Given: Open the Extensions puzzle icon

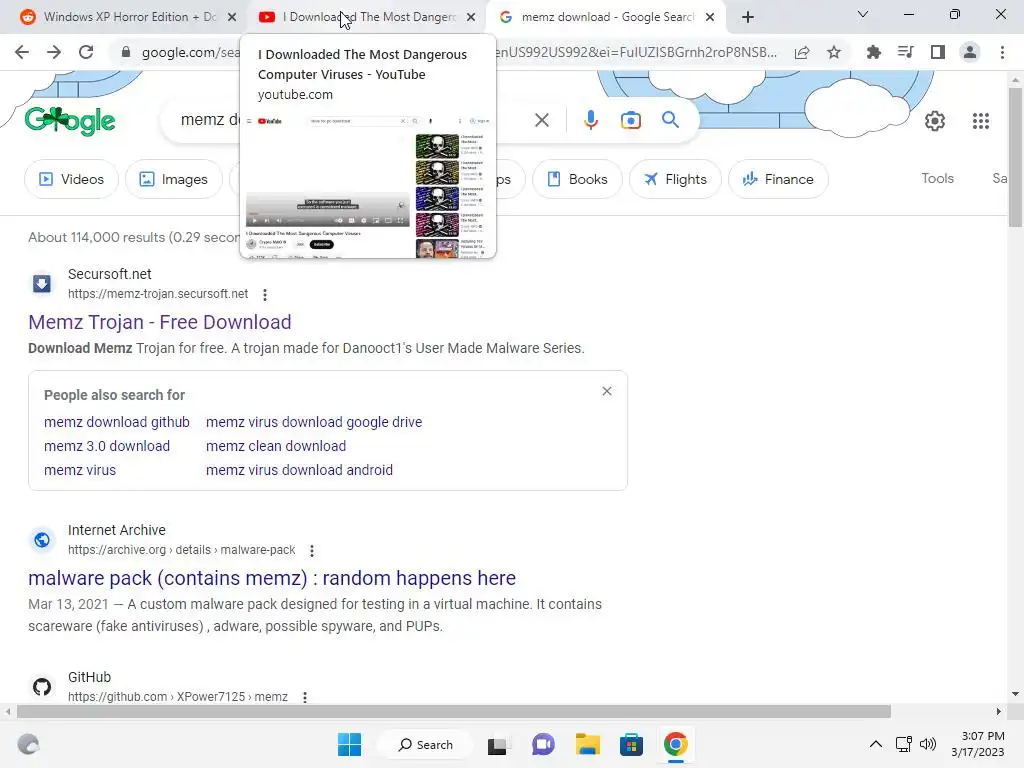Looking at the screenshot, I should click(x=873, y=52).
